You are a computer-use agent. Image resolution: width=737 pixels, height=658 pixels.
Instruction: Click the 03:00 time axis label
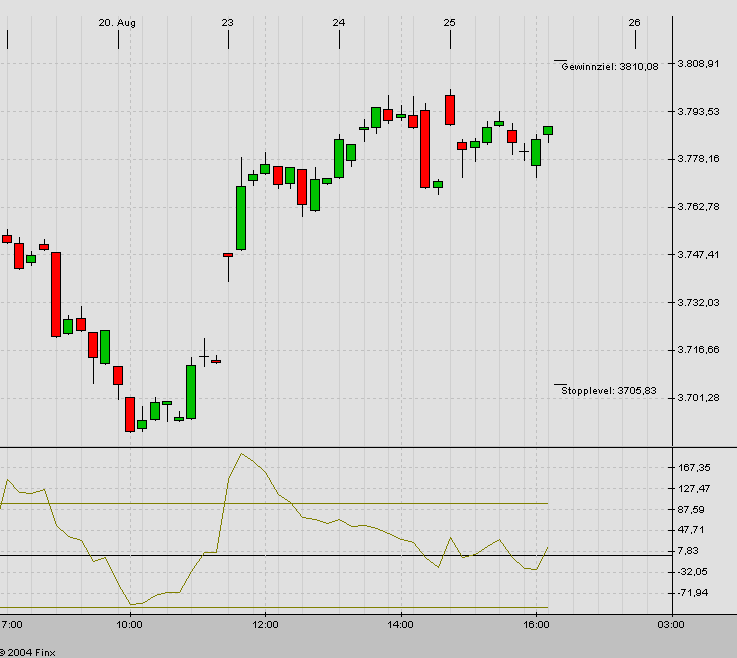(x=671, y=625)
